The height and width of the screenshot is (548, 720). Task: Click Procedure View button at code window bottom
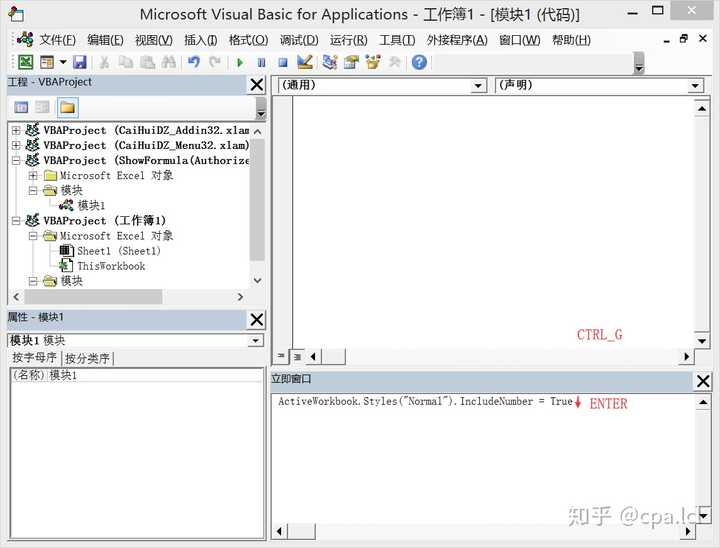pos(281,356)
